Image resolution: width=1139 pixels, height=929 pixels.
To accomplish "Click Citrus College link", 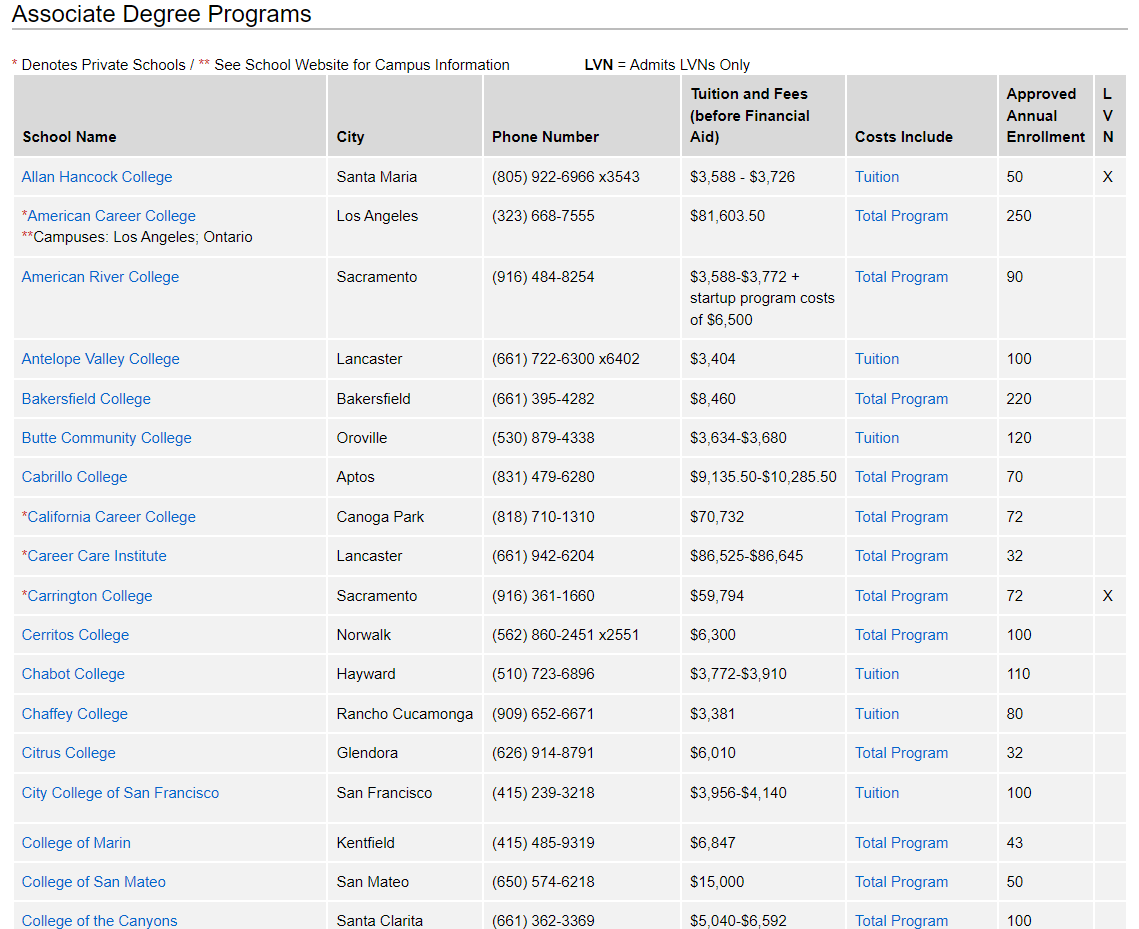I will 68,753.
